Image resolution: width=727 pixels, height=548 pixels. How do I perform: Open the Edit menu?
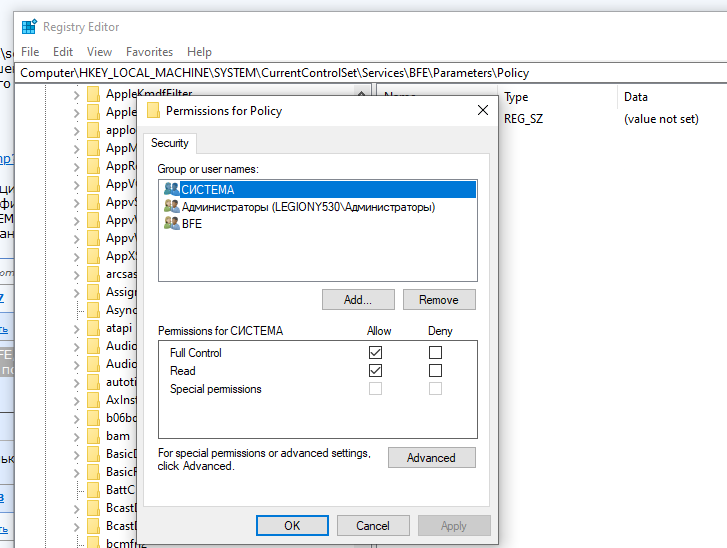pos(63,51)
